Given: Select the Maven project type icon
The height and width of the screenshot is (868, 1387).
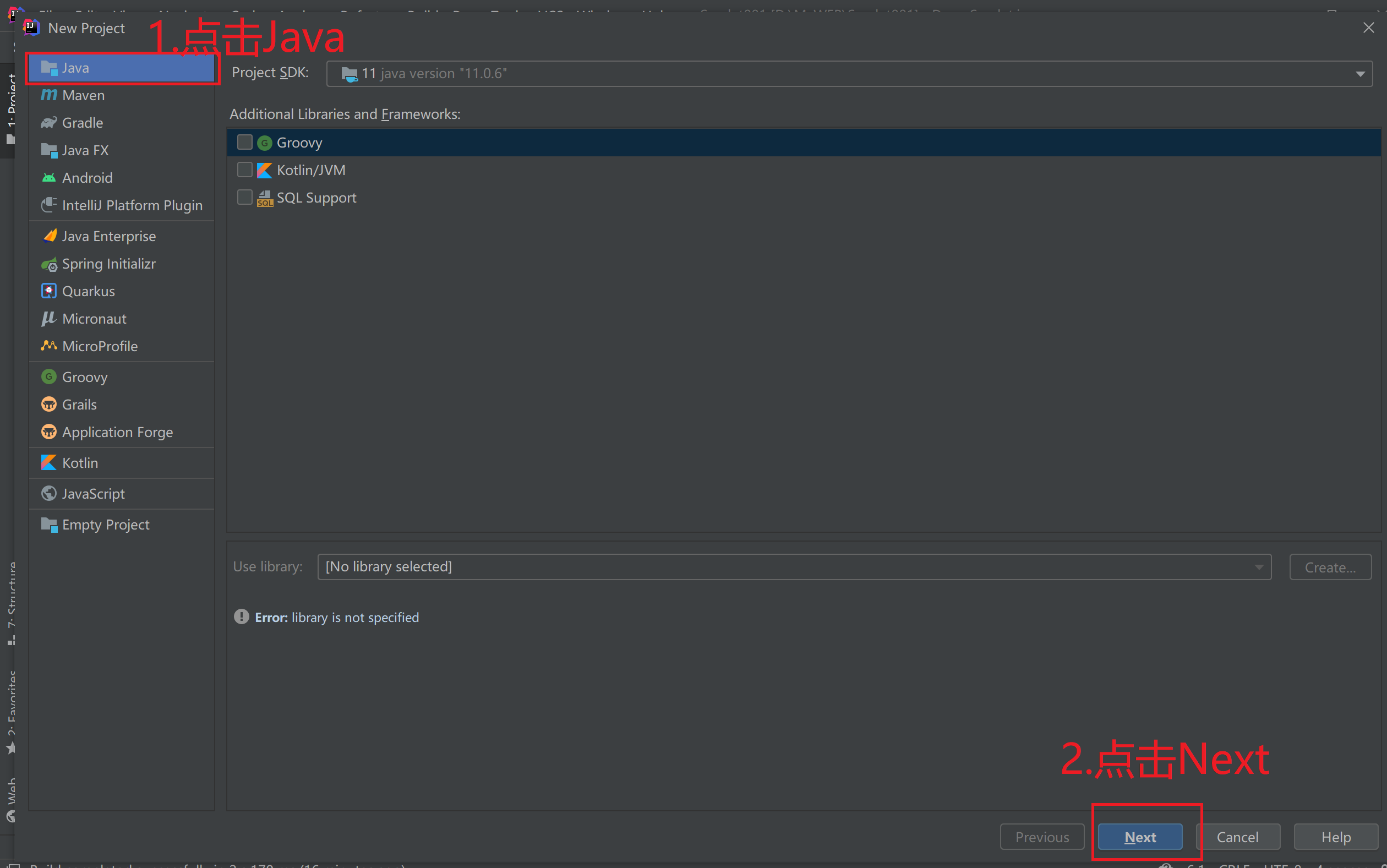Looking at the screenshot, I should (49, 95).
